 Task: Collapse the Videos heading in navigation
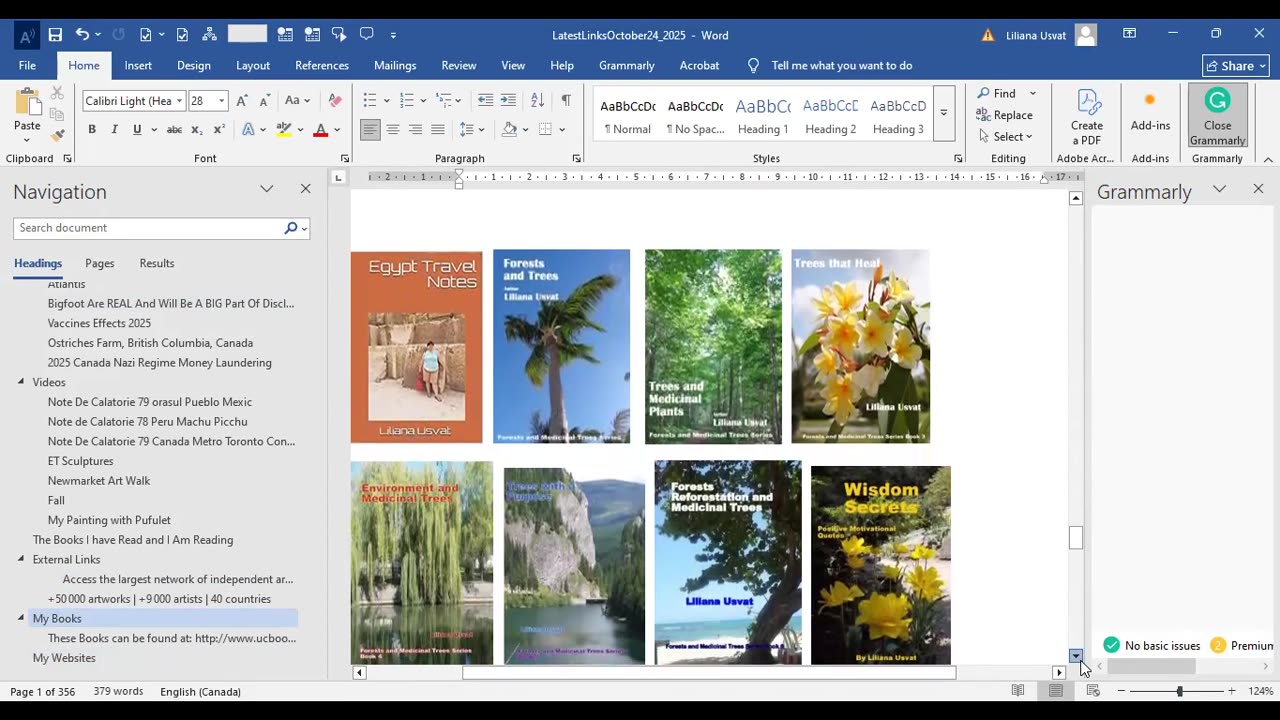pyautogui.click(x=21, y=382)
